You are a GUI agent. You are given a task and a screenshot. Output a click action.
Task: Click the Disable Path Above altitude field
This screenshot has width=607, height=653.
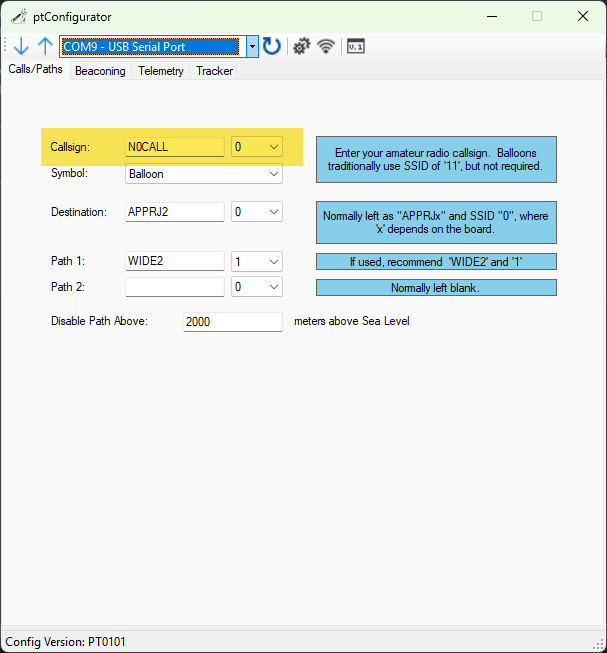233,322
